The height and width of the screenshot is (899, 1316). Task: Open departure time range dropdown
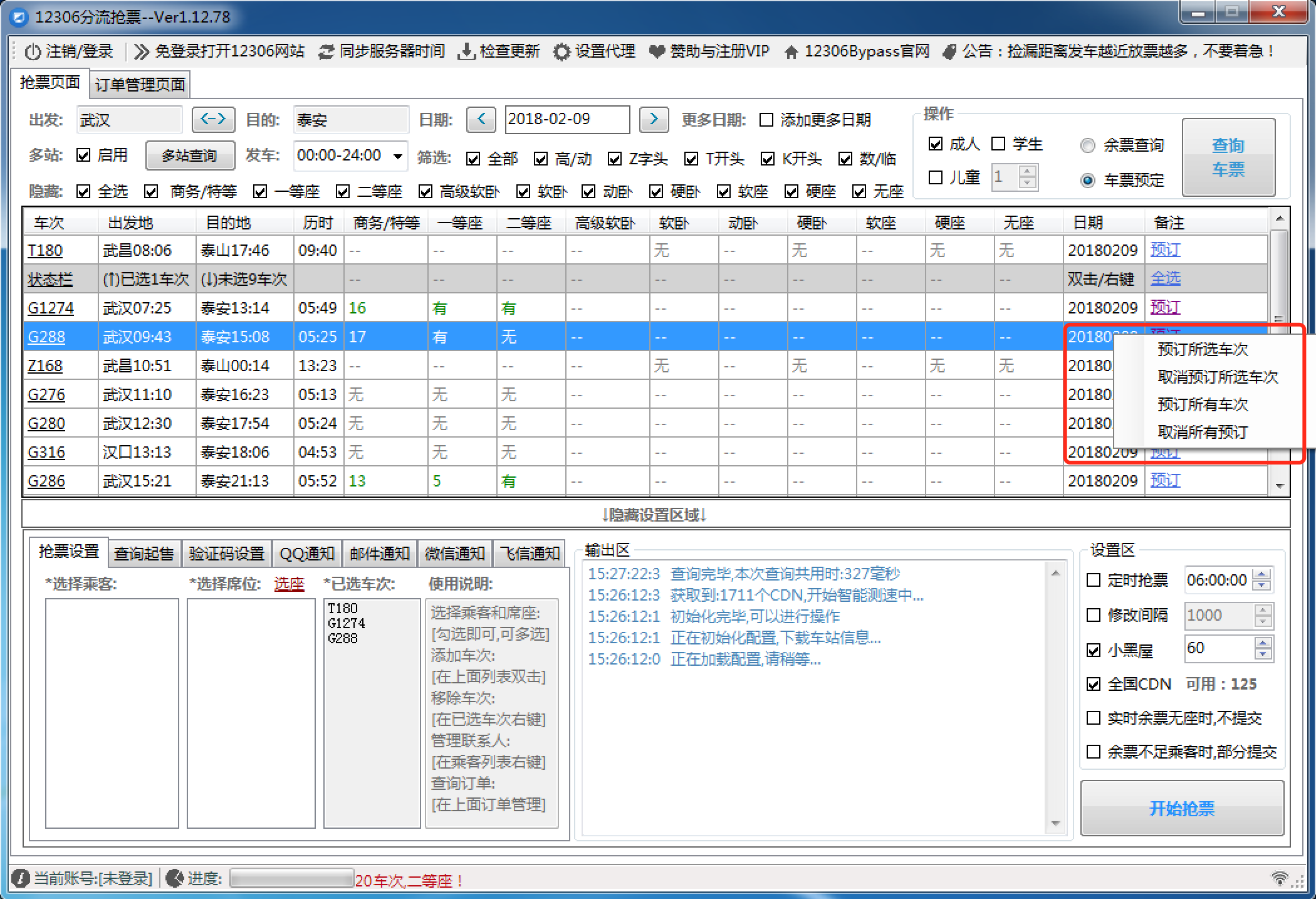pos(397,155)
